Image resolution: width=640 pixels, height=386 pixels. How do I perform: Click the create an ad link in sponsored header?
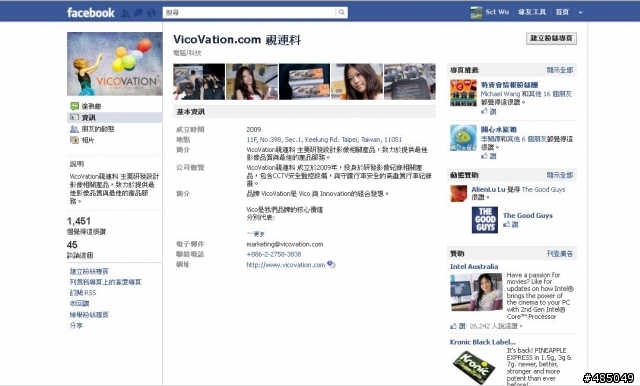[560, 254]
